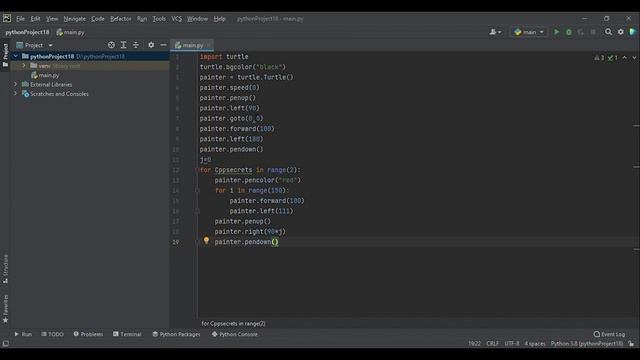Viewport: 640px width, 360px height.
Task: Open the Terminal tool window
Action: pos(127,334)
